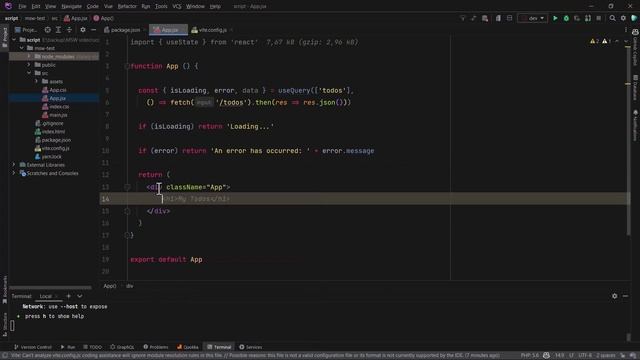The height and width of the screenshot is (360, 640).
Task: Toggle code folding on function App line
Action: pos(127,66)
